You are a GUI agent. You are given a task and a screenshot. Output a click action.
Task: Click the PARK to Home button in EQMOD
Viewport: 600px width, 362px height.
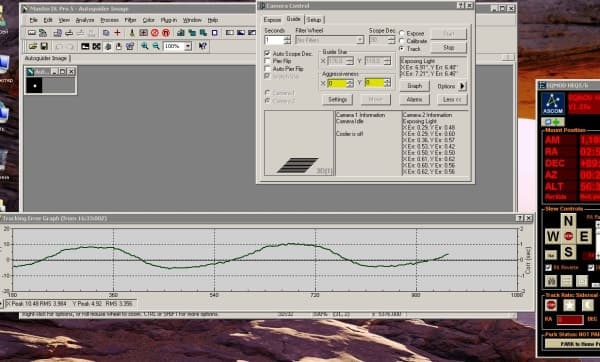pyautogui.click(x=573, y=344)
